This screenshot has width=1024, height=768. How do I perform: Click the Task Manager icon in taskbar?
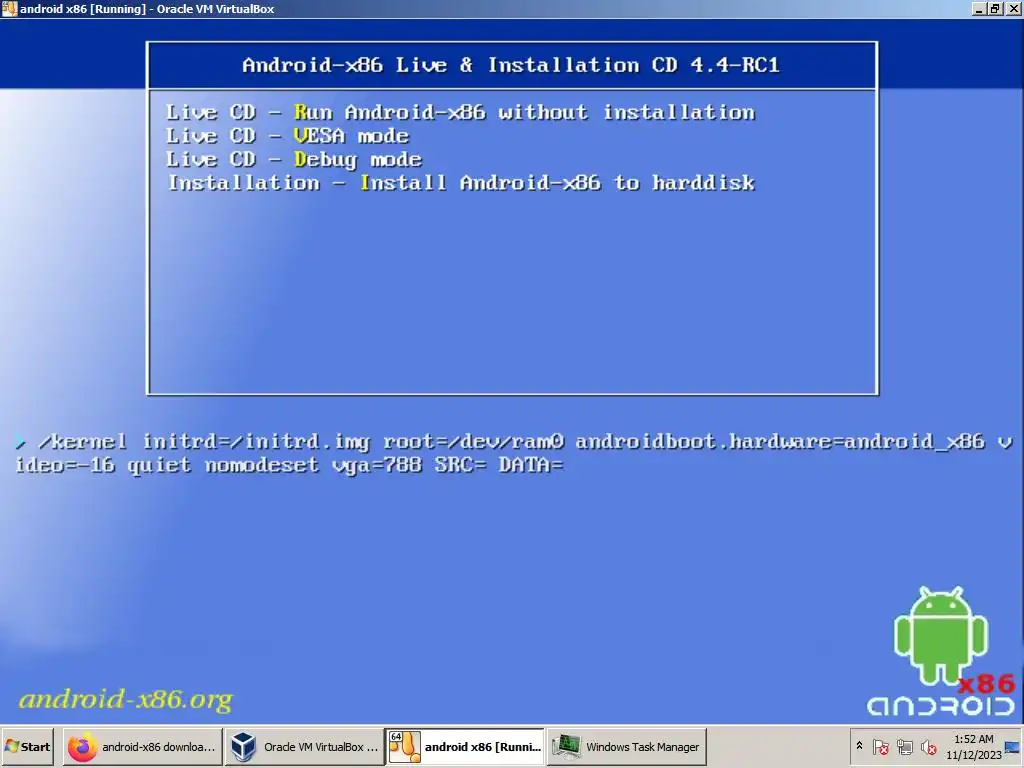(566, 747)
